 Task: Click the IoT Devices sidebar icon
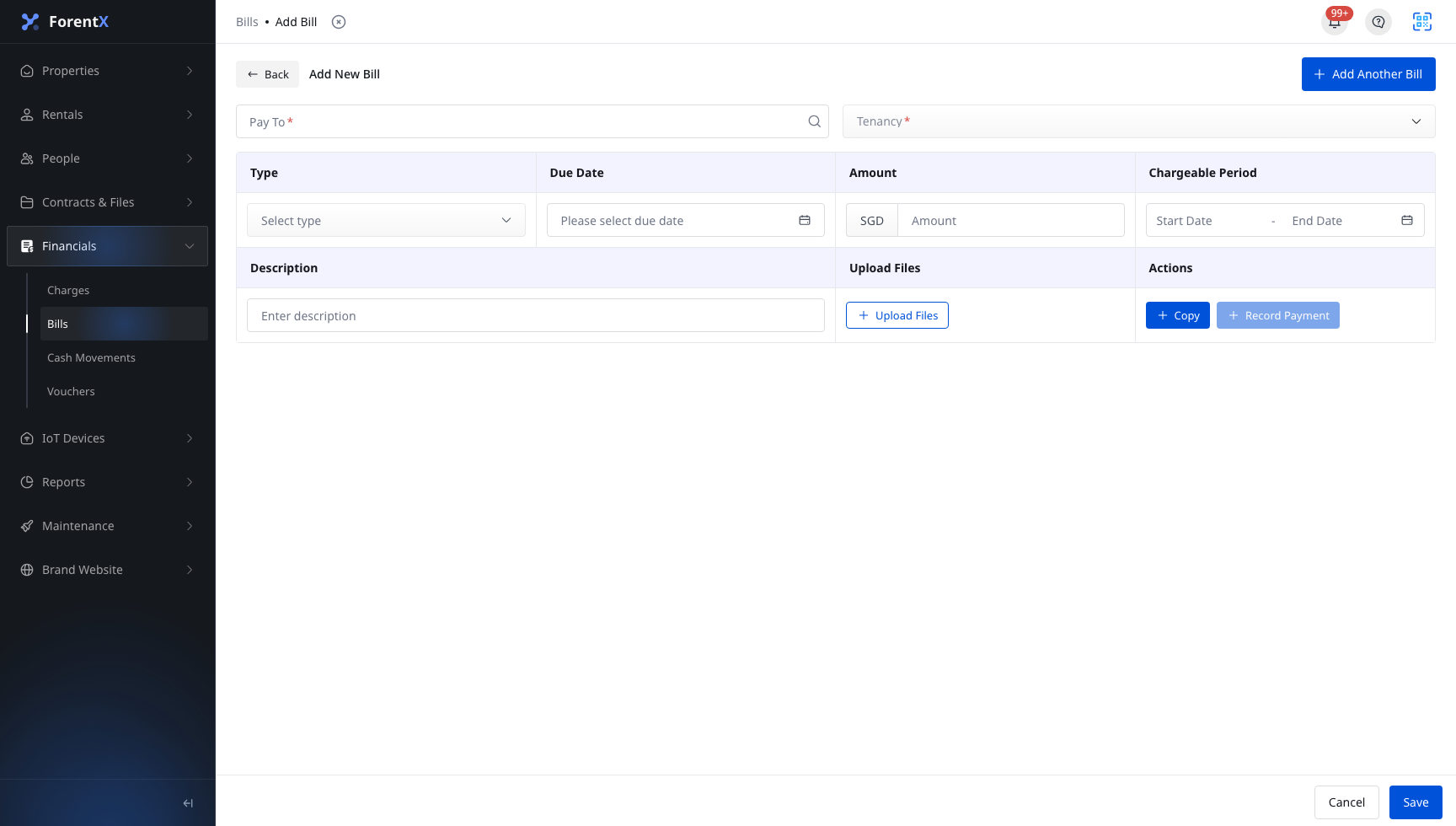27,438
